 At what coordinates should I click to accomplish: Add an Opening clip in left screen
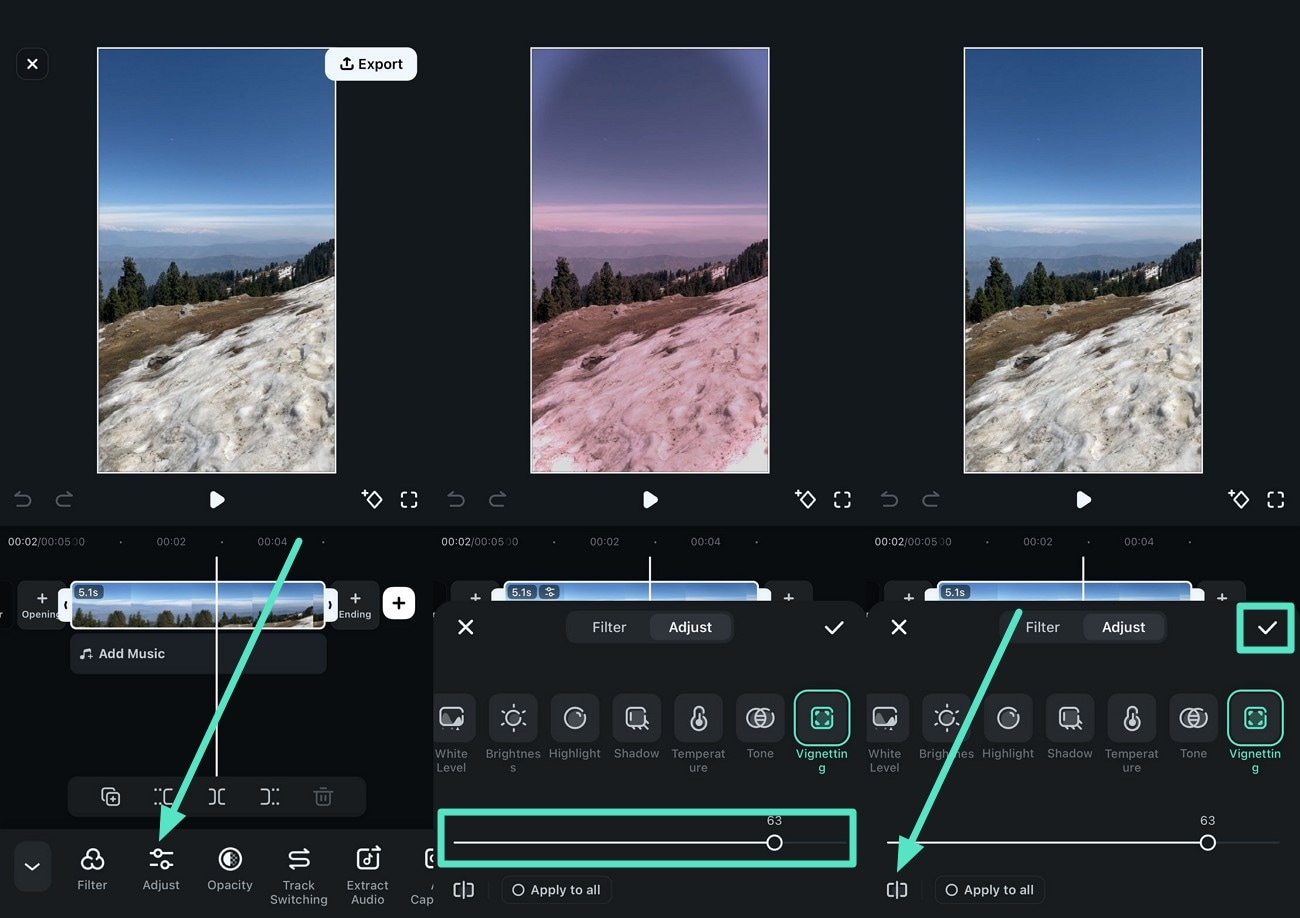pos(41,605)
